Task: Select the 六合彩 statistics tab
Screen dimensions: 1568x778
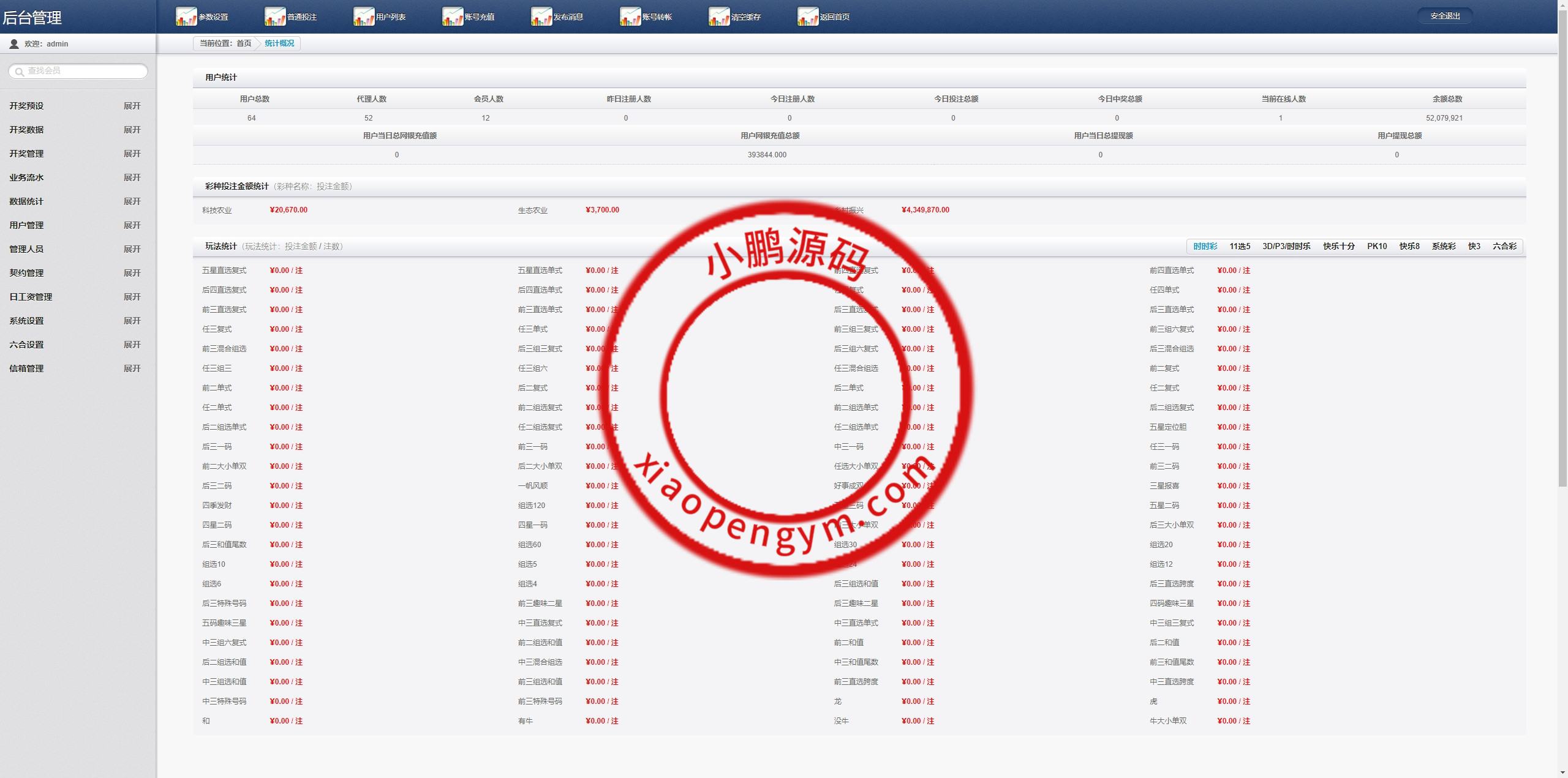Action: pos(1504,246)
